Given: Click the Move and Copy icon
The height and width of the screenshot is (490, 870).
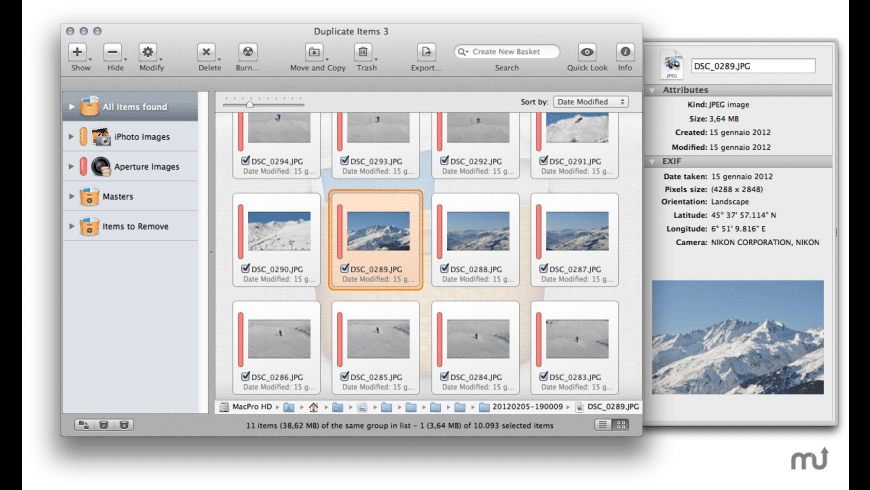Looking at the screenshot, I should [316, 52].
